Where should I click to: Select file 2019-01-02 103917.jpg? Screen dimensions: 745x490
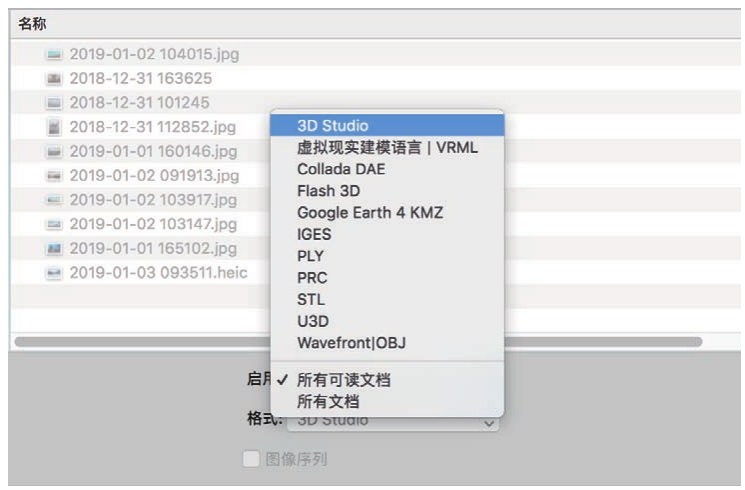point(153,200)
